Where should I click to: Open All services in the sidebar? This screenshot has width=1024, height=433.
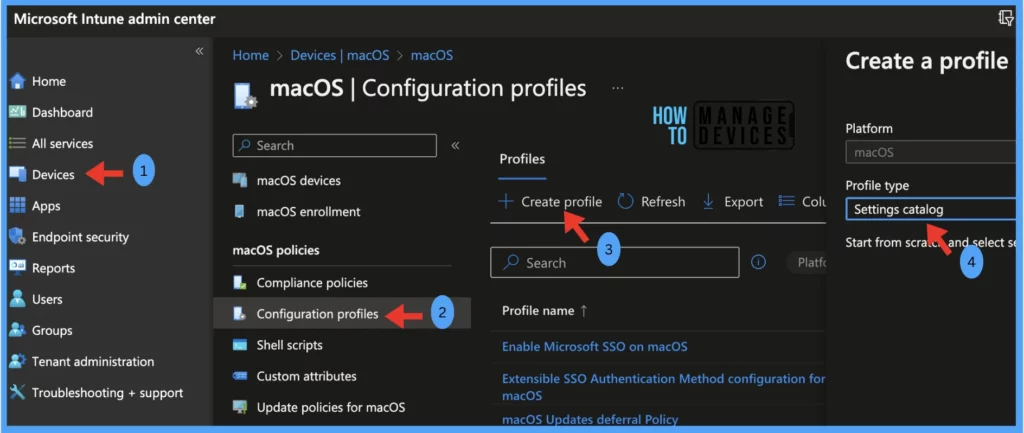point(62,144)
